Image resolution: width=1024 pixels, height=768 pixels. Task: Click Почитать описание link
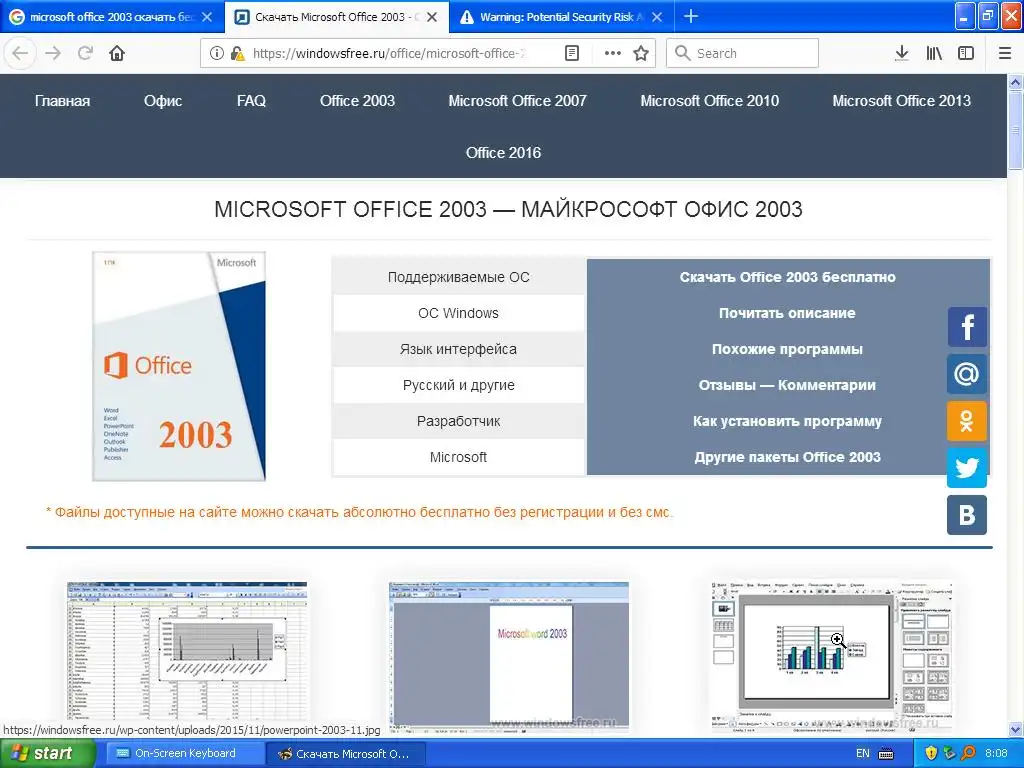pyautogui.click(x=788, y=313)
